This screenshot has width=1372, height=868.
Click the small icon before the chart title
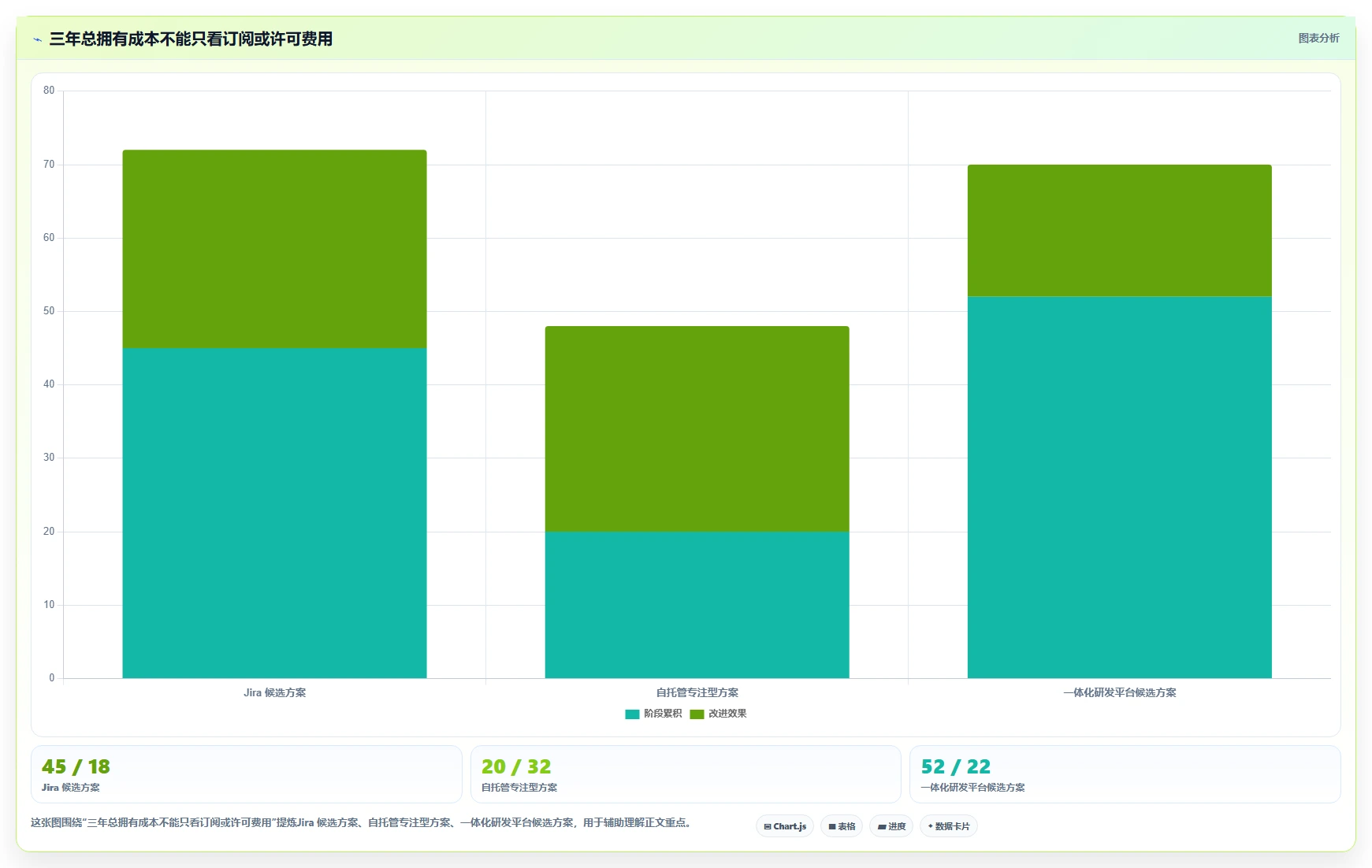pyautogui.click(x=37, y=39)
